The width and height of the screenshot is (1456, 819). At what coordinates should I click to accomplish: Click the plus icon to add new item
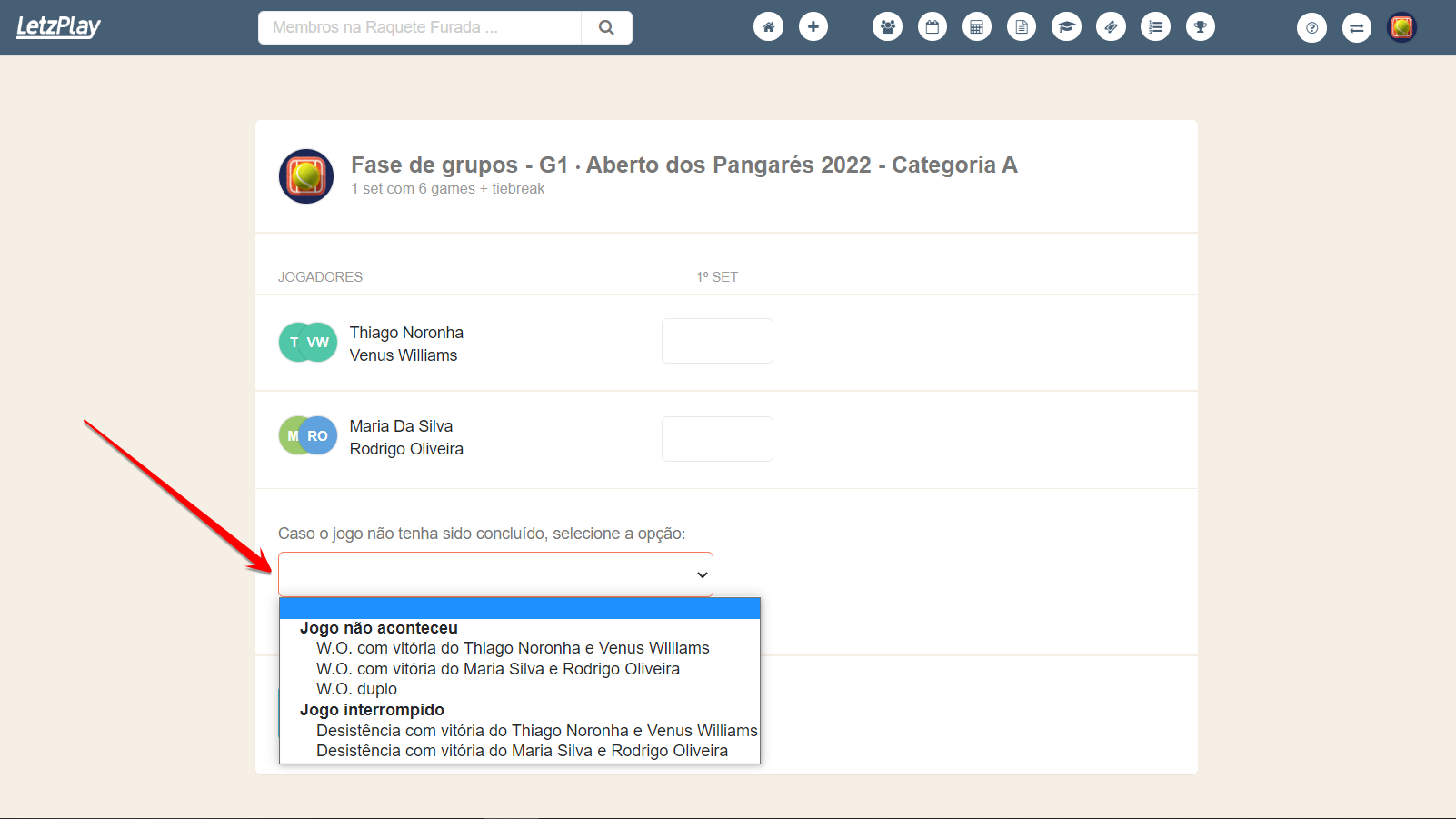[813, 26]
